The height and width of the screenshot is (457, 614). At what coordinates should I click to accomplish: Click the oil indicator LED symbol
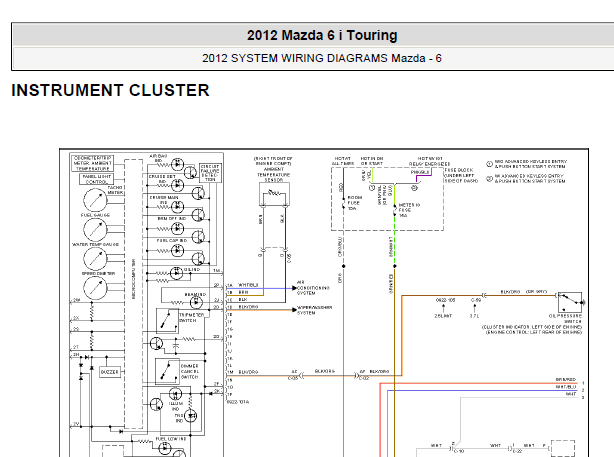(x=176, y=273)
